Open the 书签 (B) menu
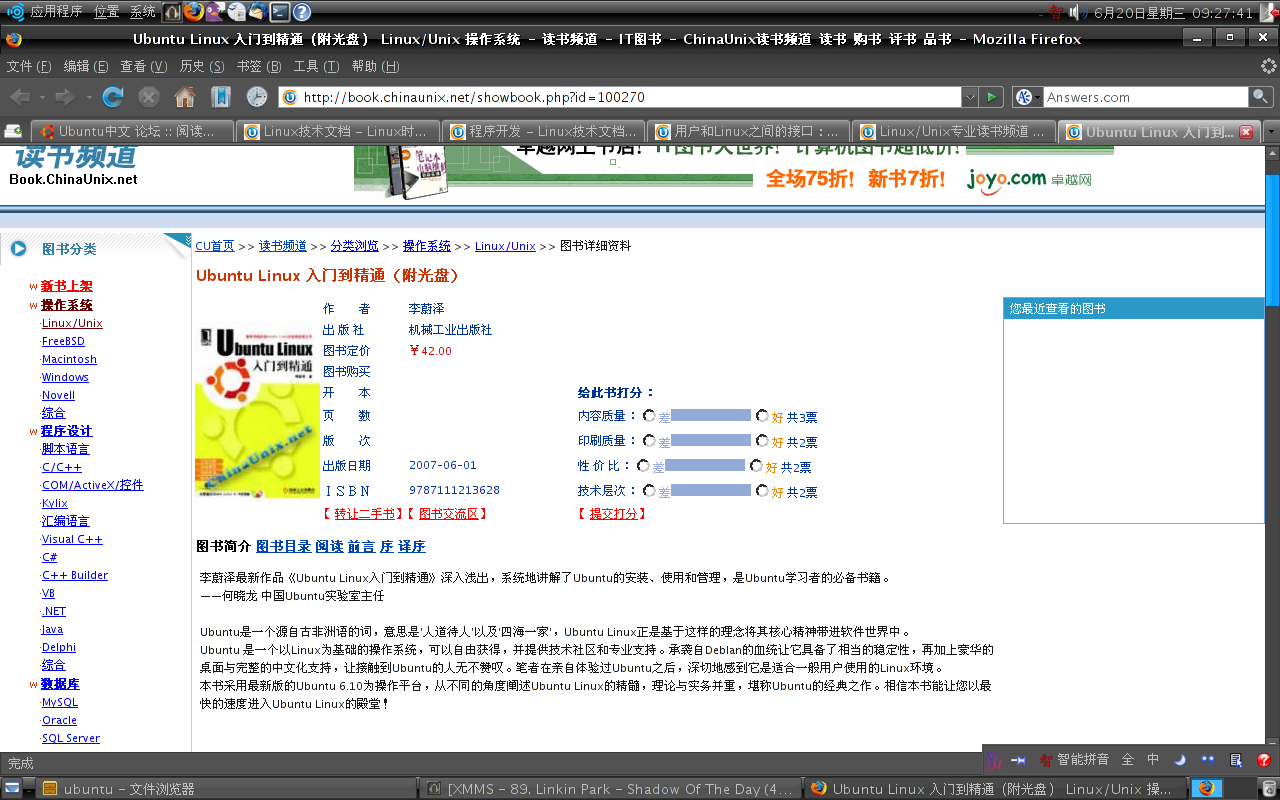 click(x=259, y=66)
